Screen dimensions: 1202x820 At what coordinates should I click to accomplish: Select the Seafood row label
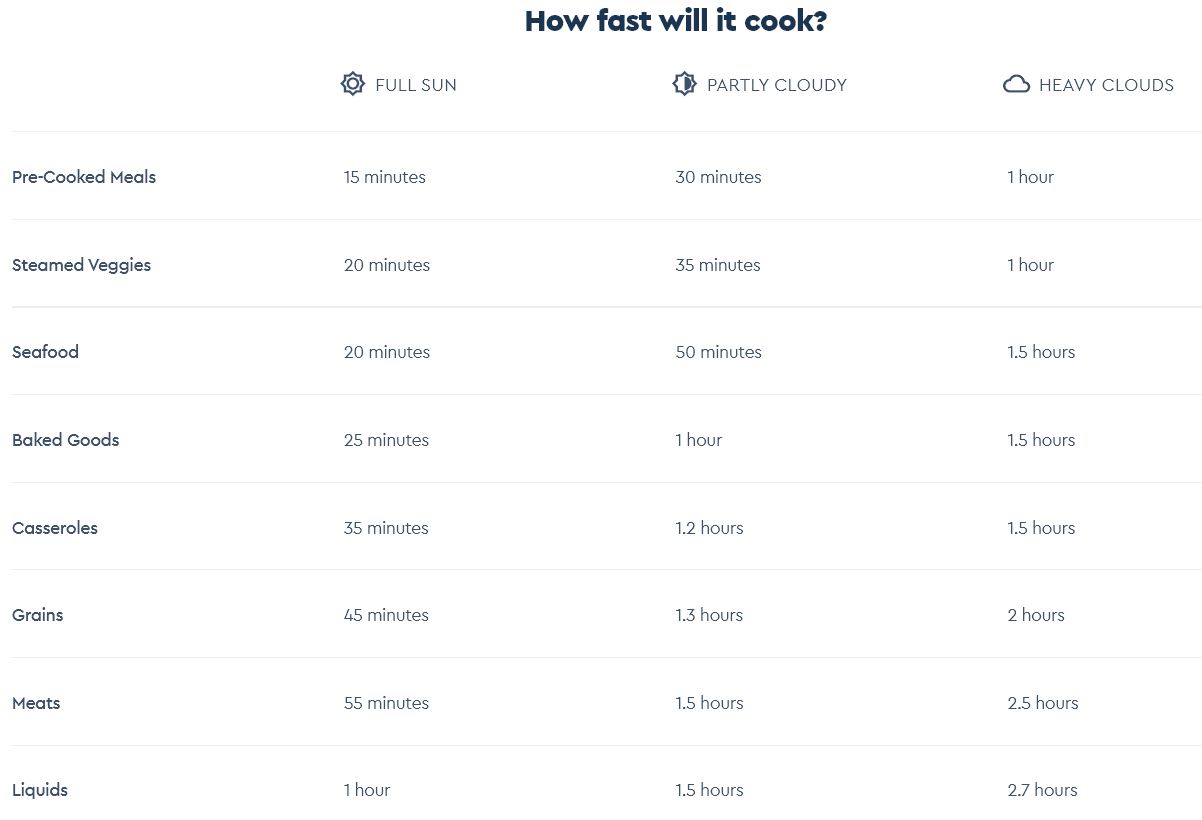45,352
